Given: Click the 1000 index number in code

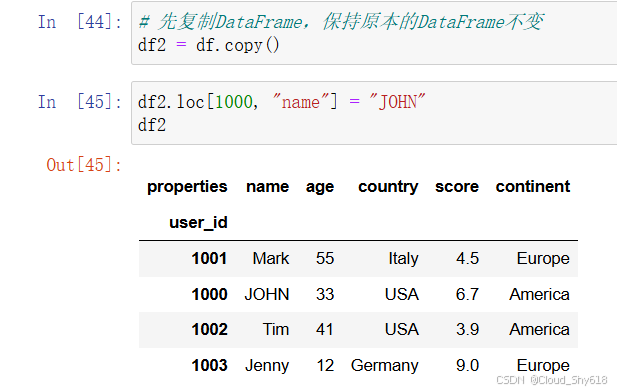Looking at the screenshot, I should pos(234,102).
